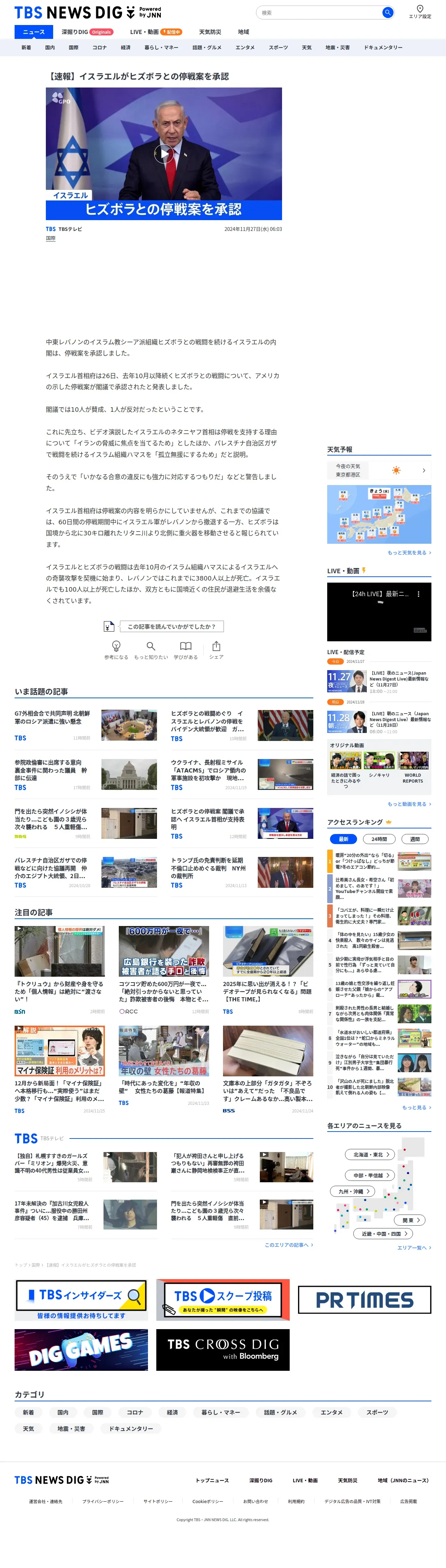Click the 学びがある book icon

[x=186, y=646]
